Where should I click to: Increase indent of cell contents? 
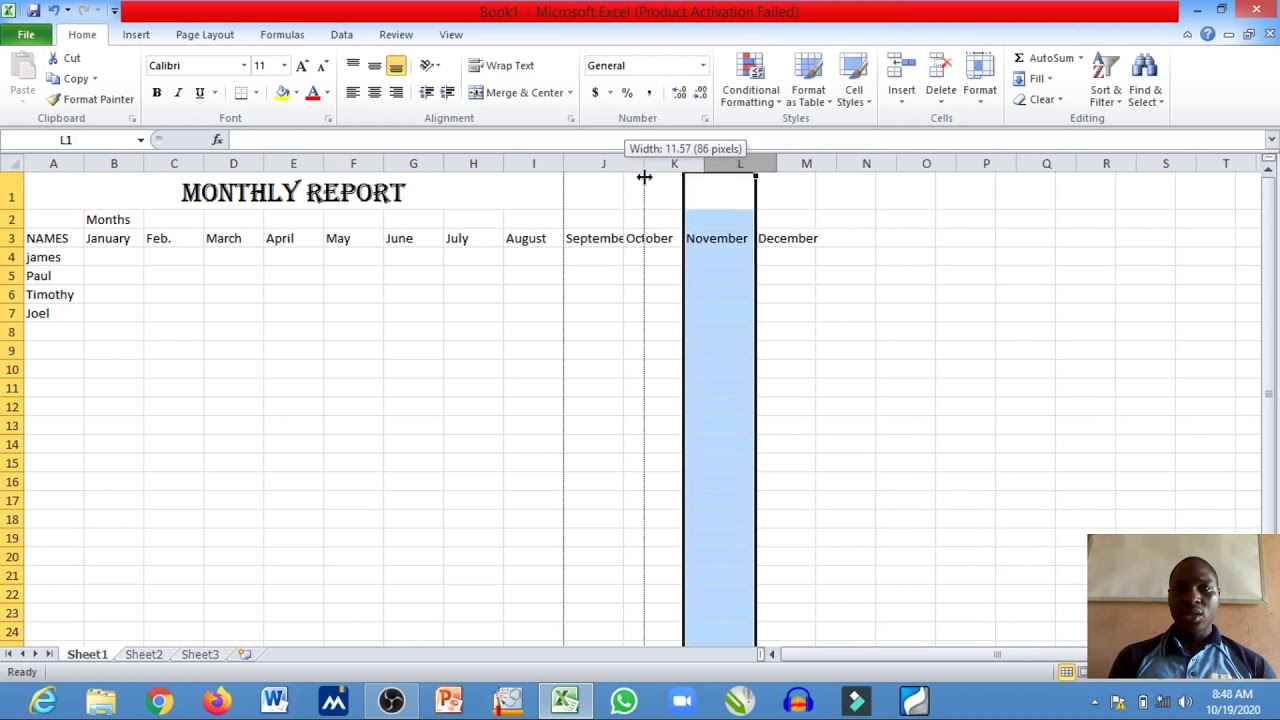pyautogui.click(x=447, y=93)
